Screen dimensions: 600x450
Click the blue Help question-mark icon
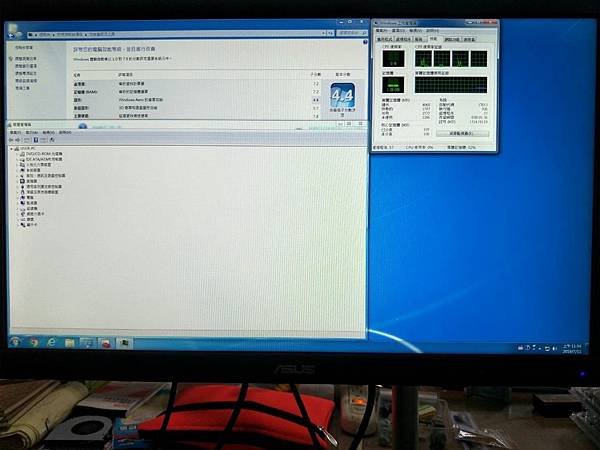click(365, 42)
